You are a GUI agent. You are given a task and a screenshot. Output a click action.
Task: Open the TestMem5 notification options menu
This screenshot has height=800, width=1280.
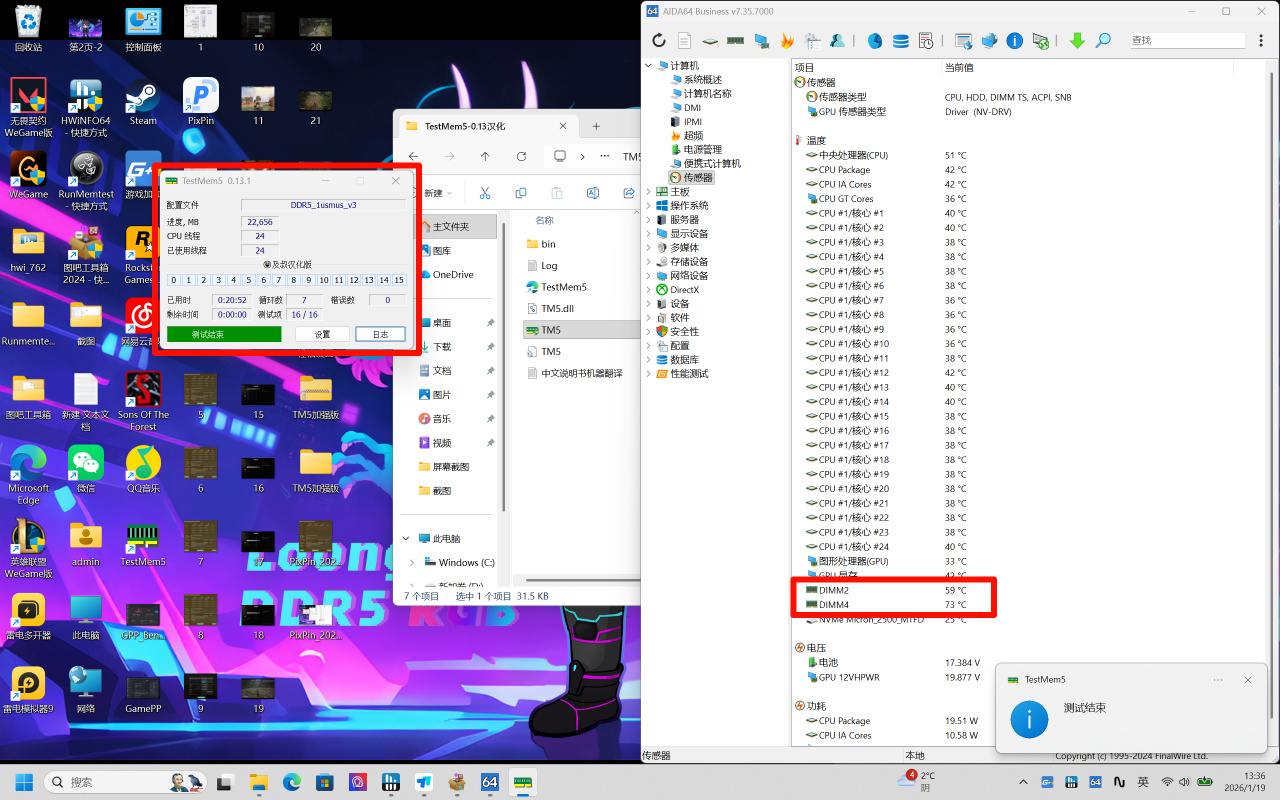pyautogui.click(x=1218, y=680)
